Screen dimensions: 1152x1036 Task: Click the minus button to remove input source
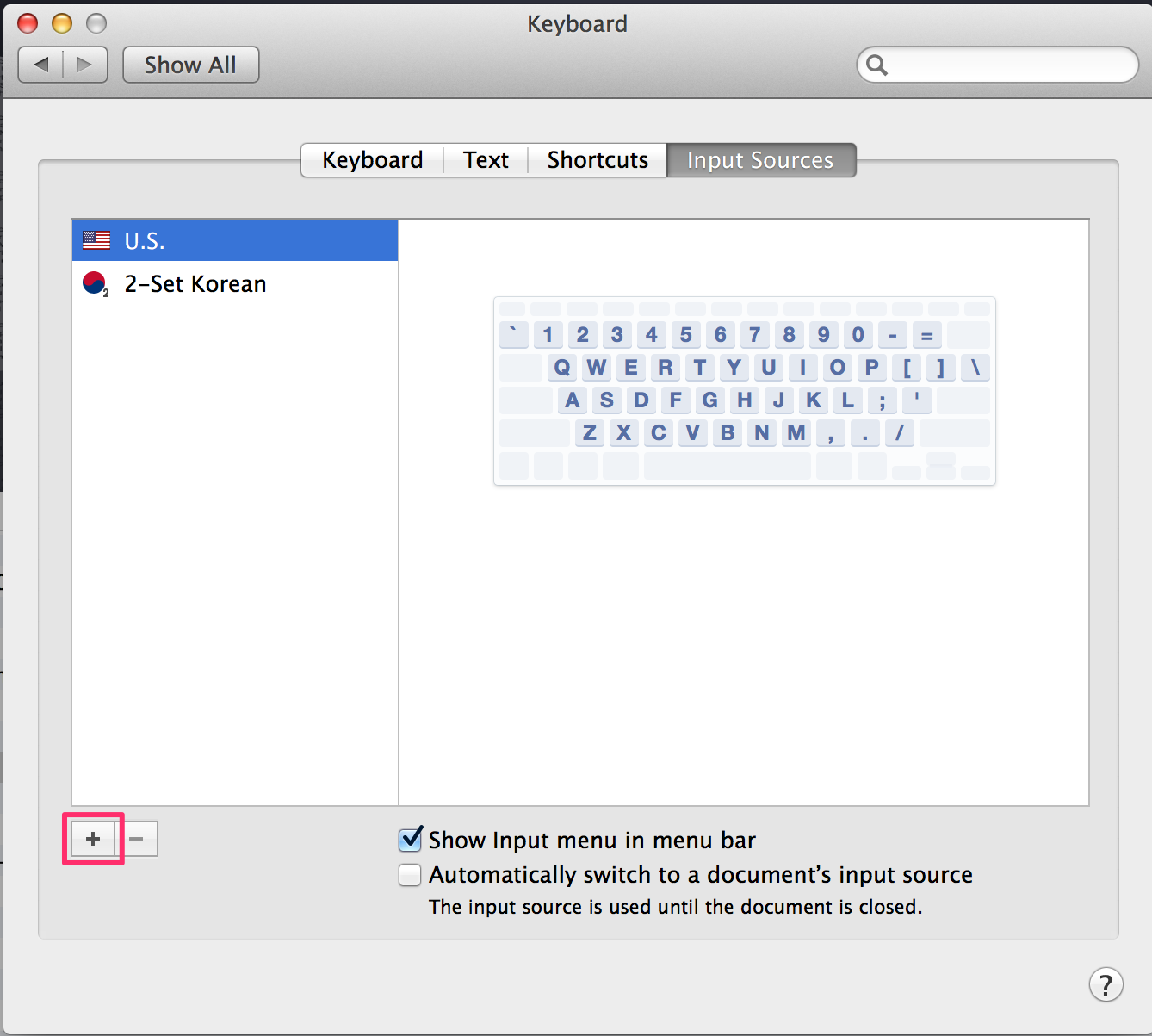137,839
